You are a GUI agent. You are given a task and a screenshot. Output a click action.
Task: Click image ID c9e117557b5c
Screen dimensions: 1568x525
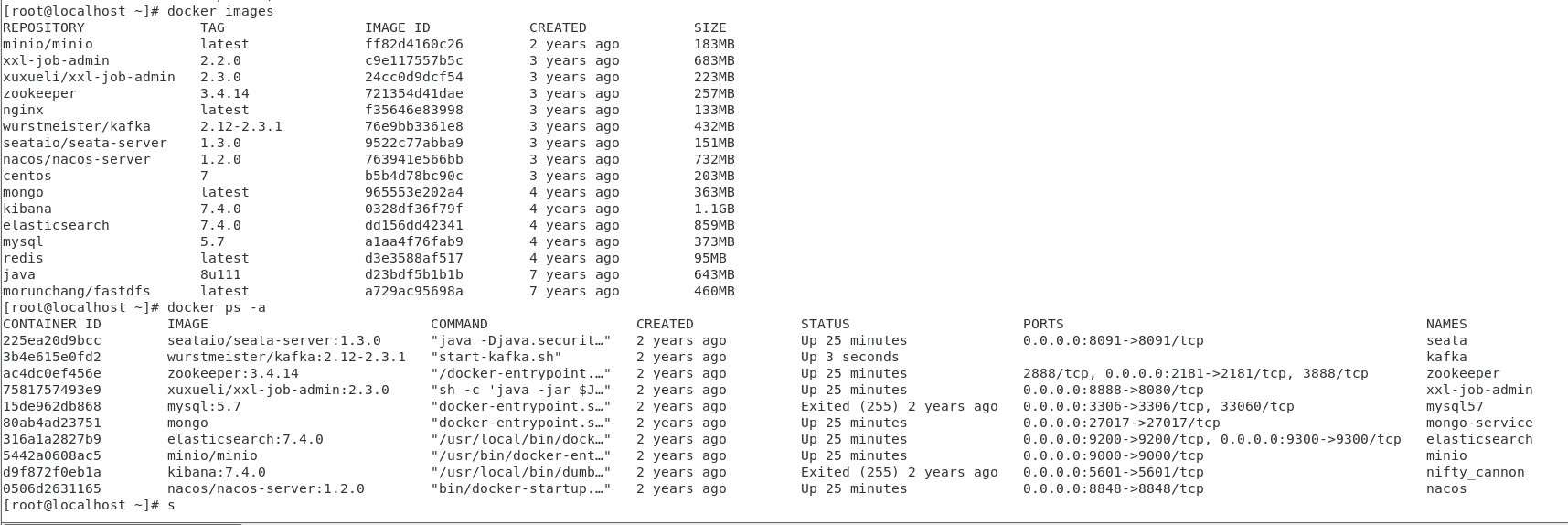414,60
